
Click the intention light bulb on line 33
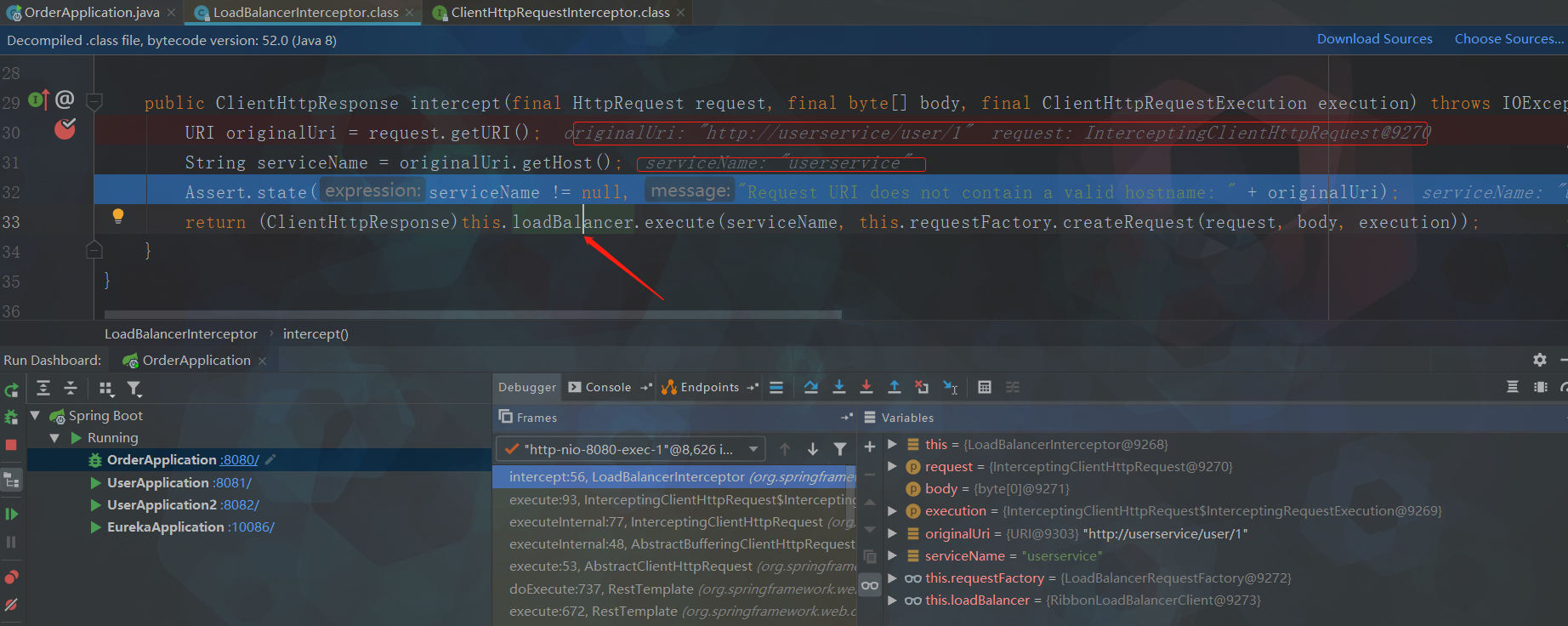click(118, 216)
